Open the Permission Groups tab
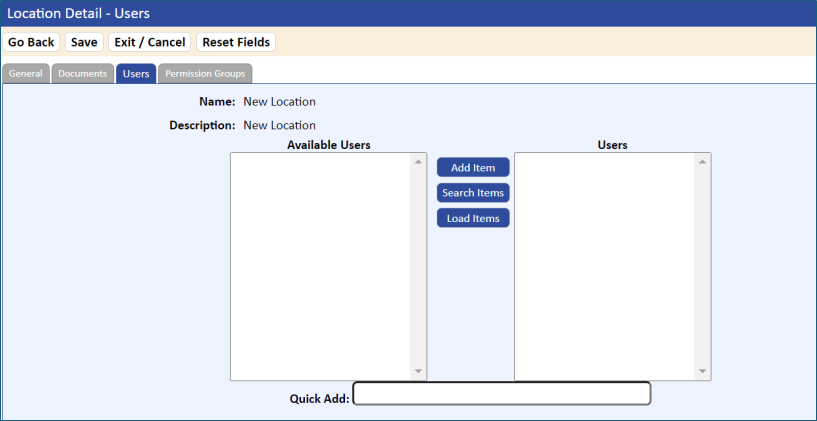 [205, 73]
